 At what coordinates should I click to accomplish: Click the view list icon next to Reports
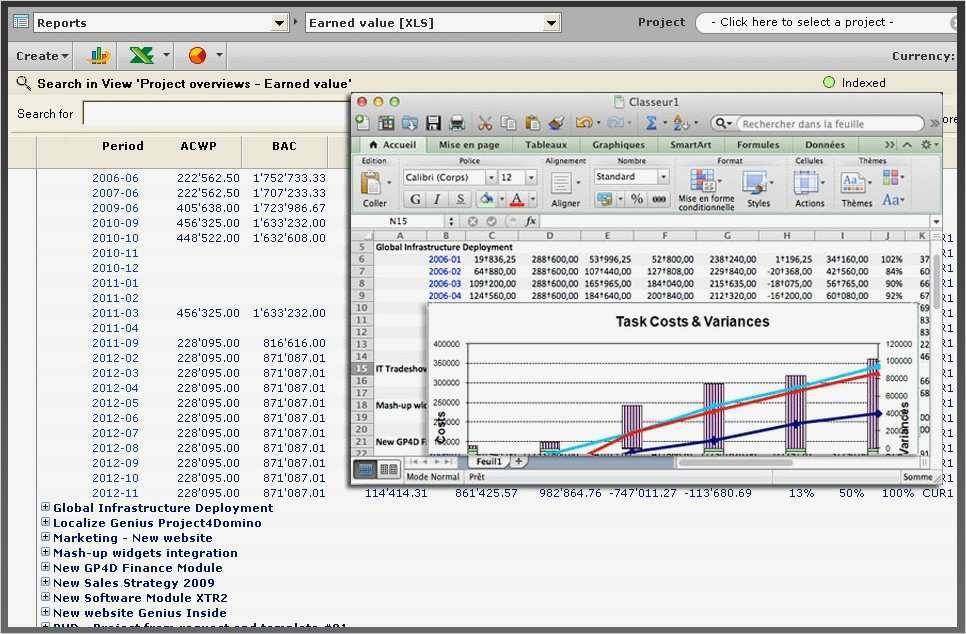[21, 22]
